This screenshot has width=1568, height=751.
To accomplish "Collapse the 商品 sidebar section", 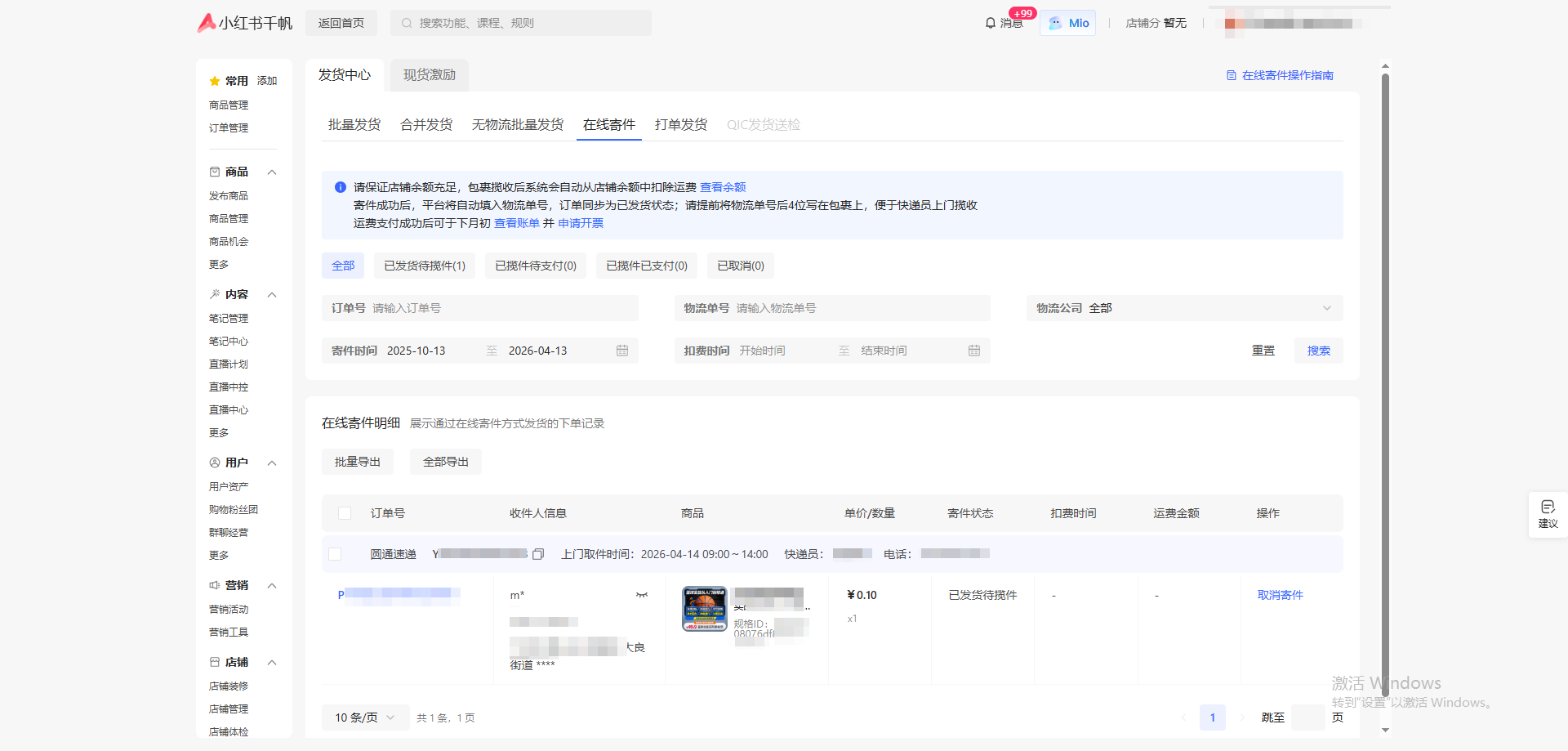I will (272, 172).
